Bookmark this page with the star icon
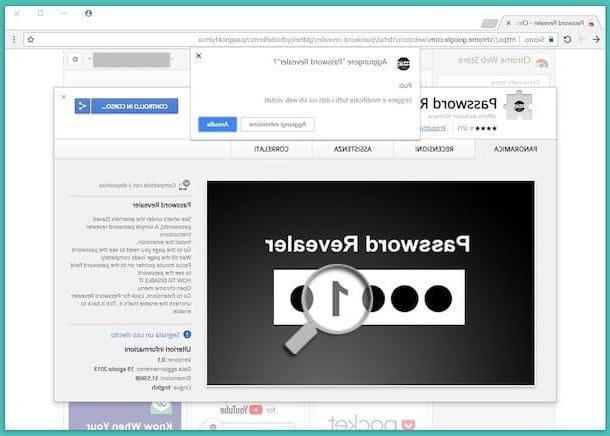Viewport: 610px width, 436px height. (x=31, y=39)
